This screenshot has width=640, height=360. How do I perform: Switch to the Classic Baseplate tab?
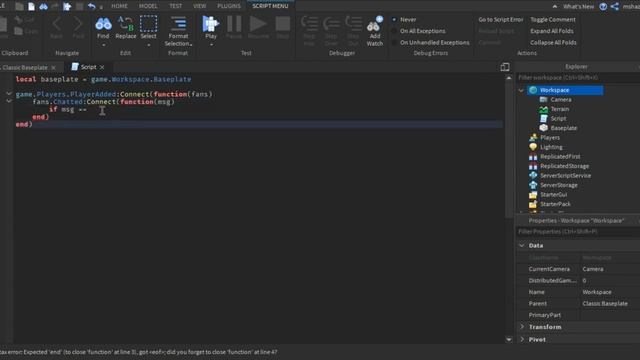(x=25, y=67)
